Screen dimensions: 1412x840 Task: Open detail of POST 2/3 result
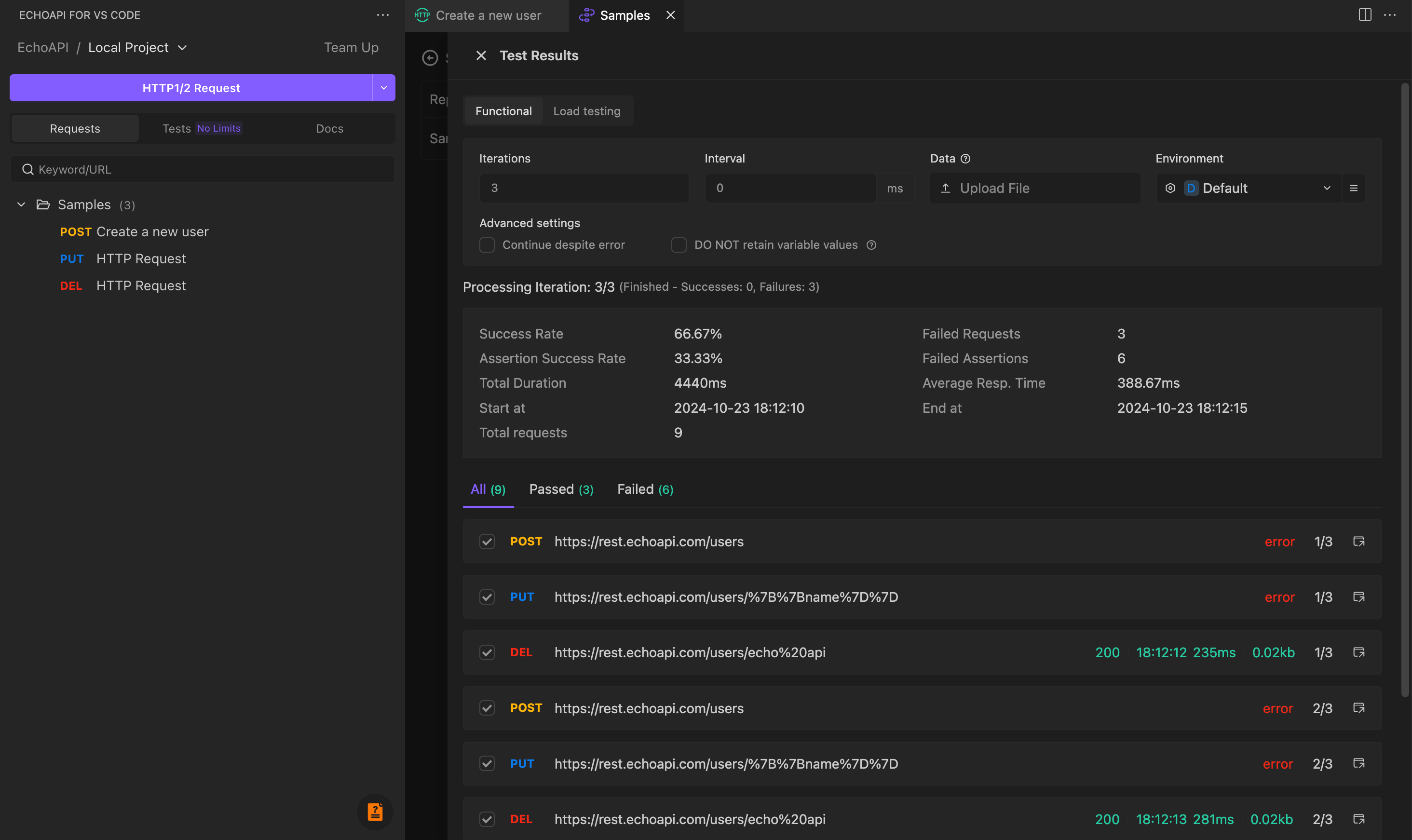point(1358,708)
